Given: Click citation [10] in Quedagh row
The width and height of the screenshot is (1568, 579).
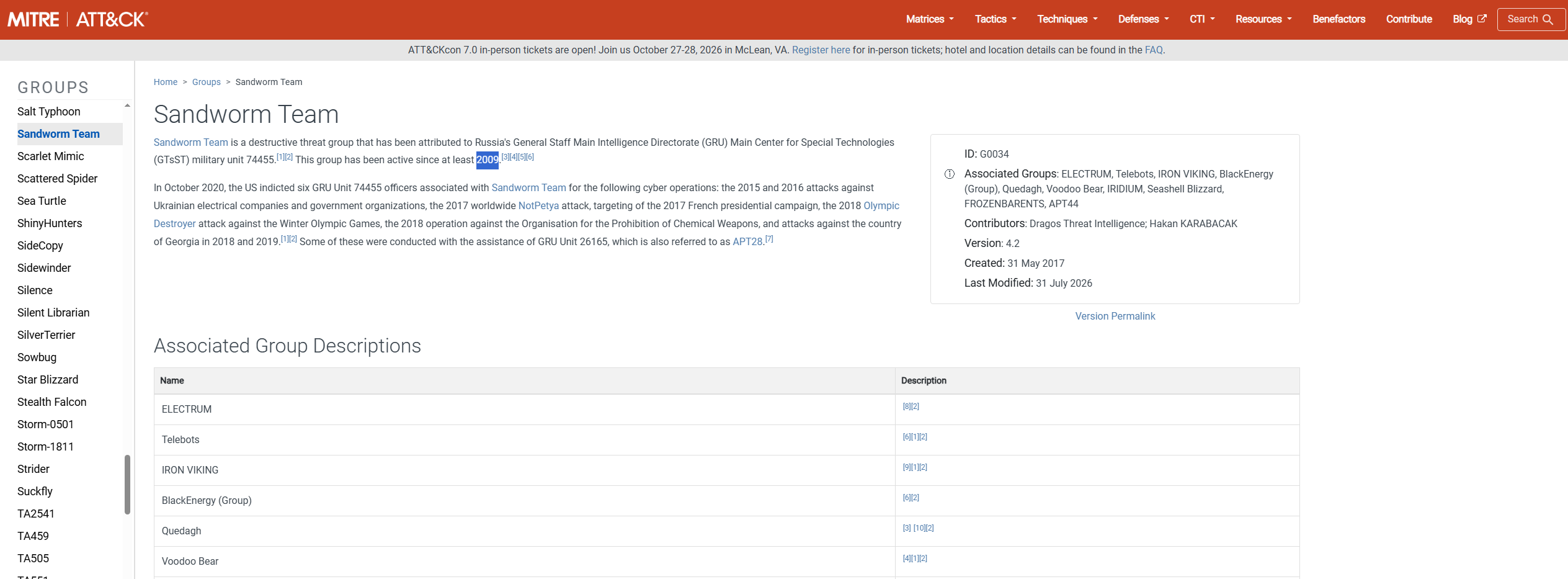Looking at the screenshot, I should pos(919,528).
